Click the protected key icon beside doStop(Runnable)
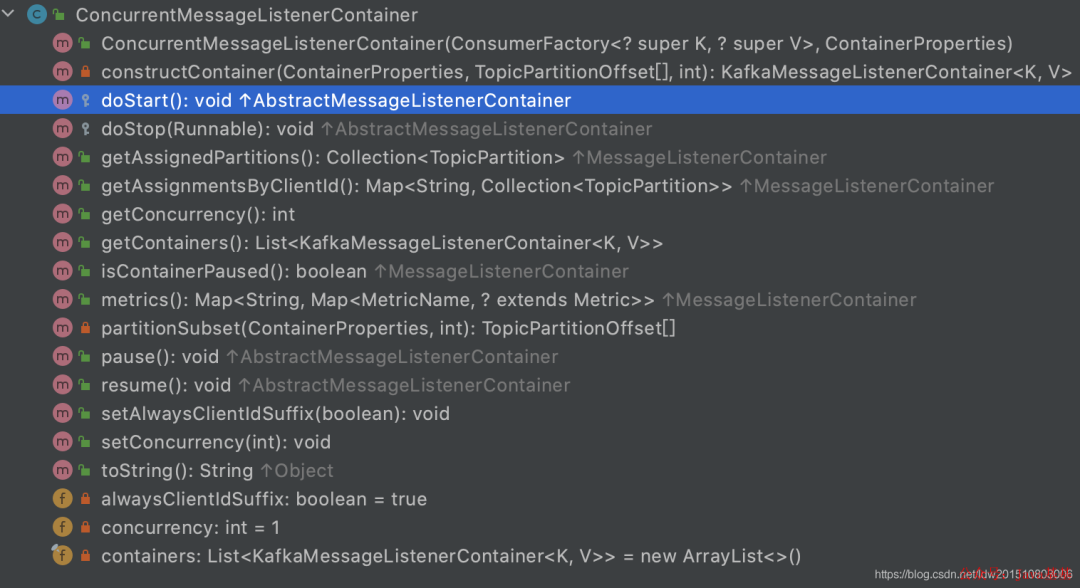This screenshot has height=588, width=1080. (85, 129)
